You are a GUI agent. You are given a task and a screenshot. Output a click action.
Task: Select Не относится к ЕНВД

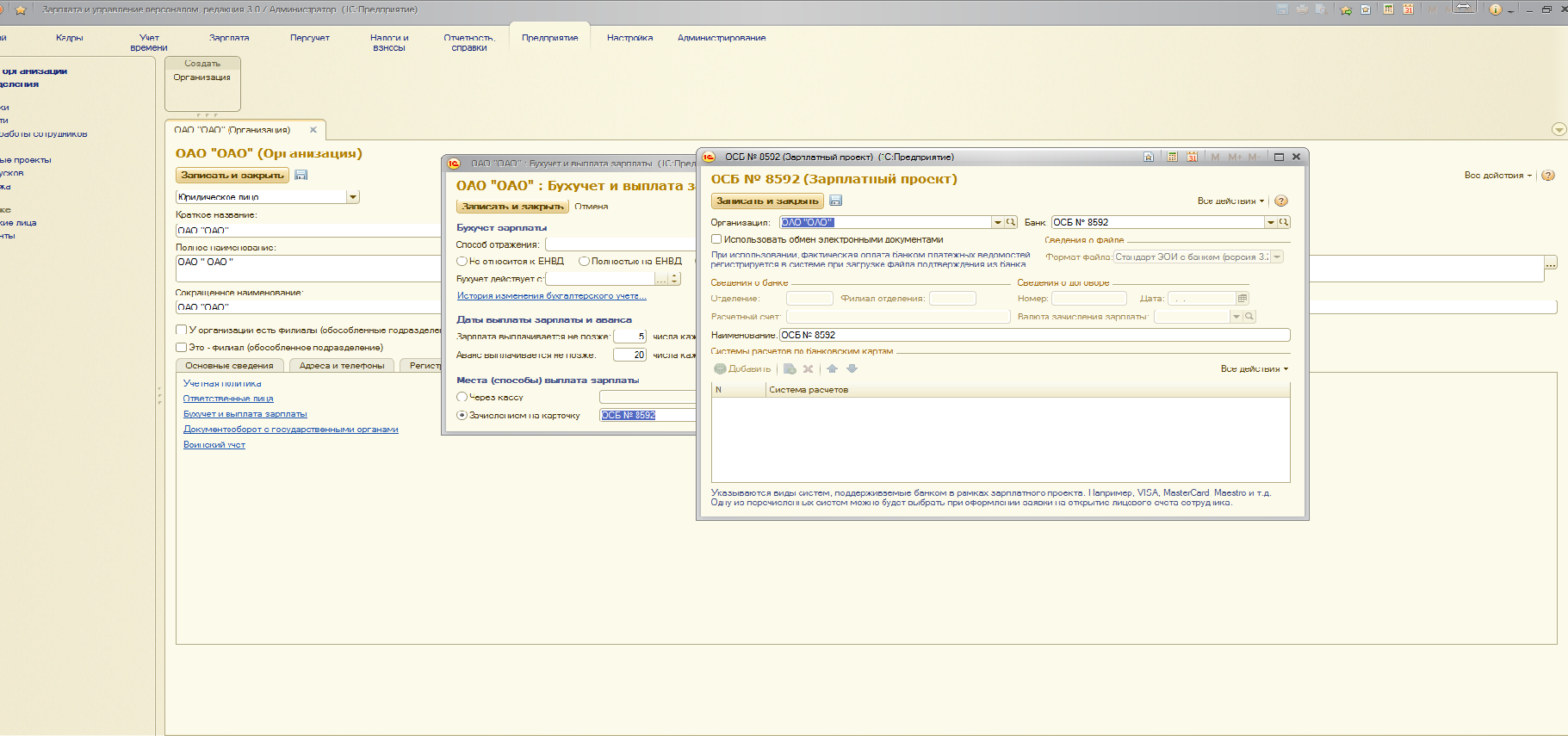[462, 261]
